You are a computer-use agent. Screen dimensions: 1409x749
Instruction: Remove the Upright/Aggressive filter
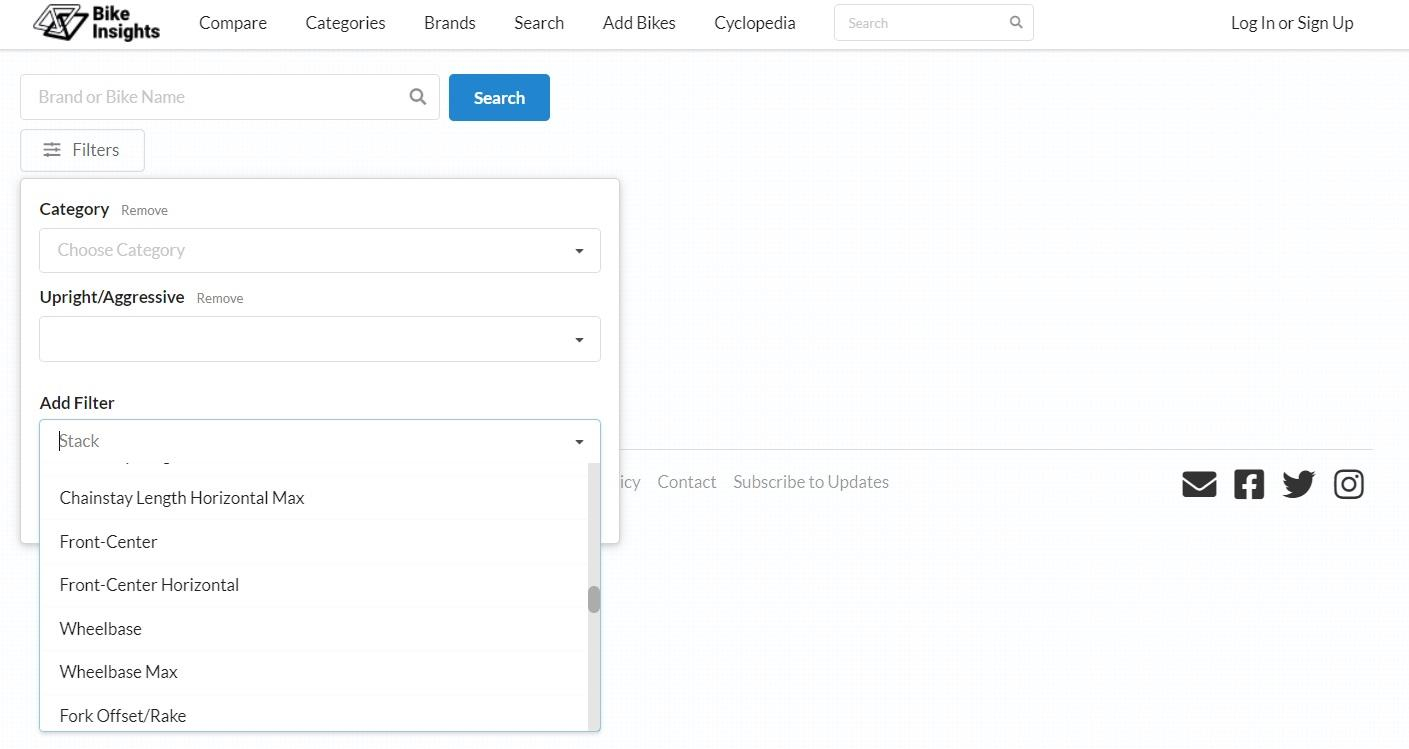click(x=220, y=298)
